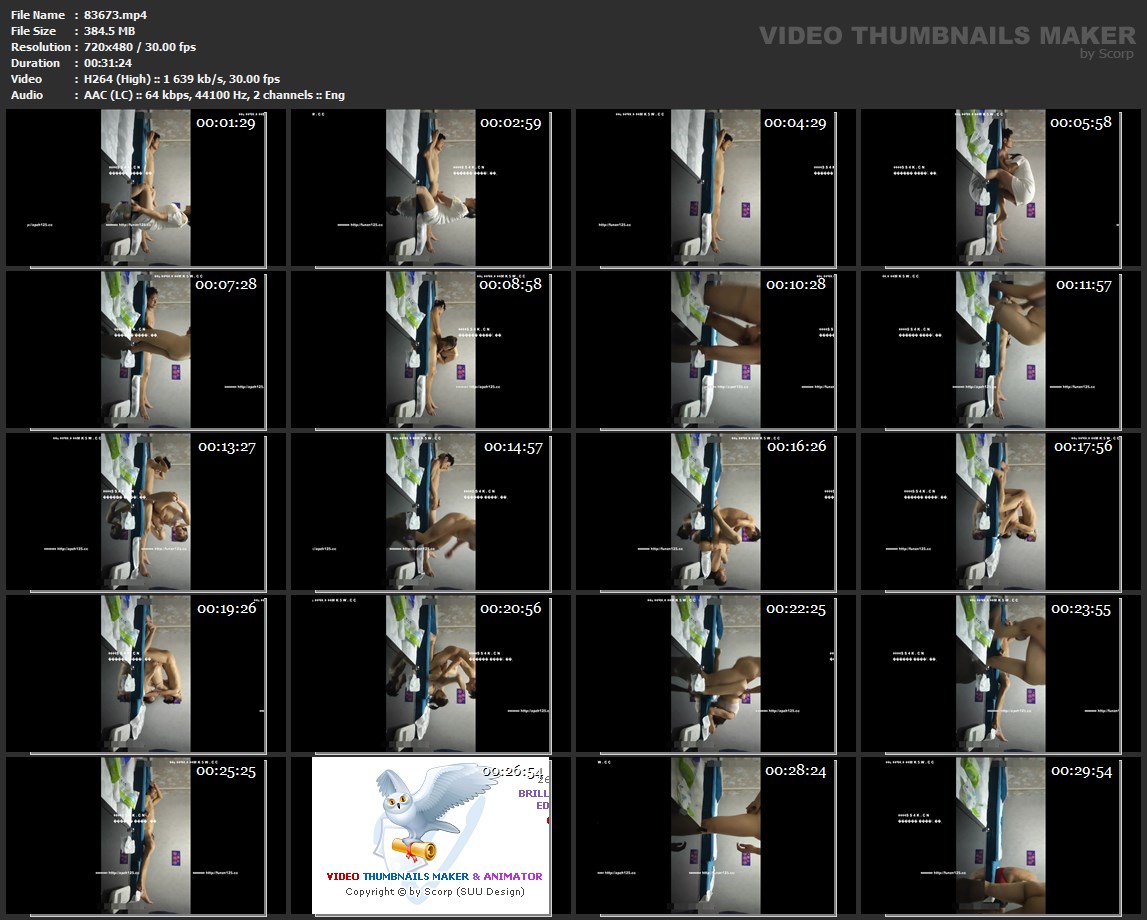Click the file size value 384.5 MB
This screenshot has width=1147, height=920.
coord(110,31)
